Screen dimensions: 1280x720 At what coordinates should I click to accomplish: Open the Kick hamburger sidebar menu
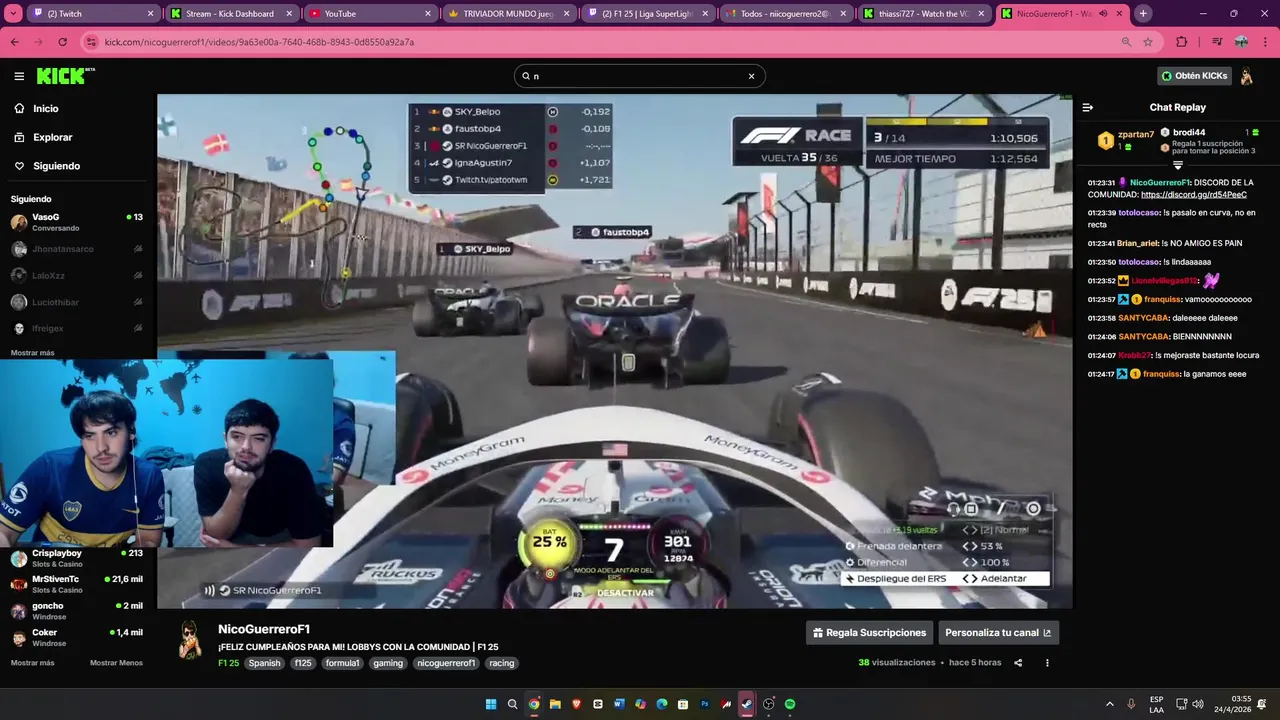[19, 76]
